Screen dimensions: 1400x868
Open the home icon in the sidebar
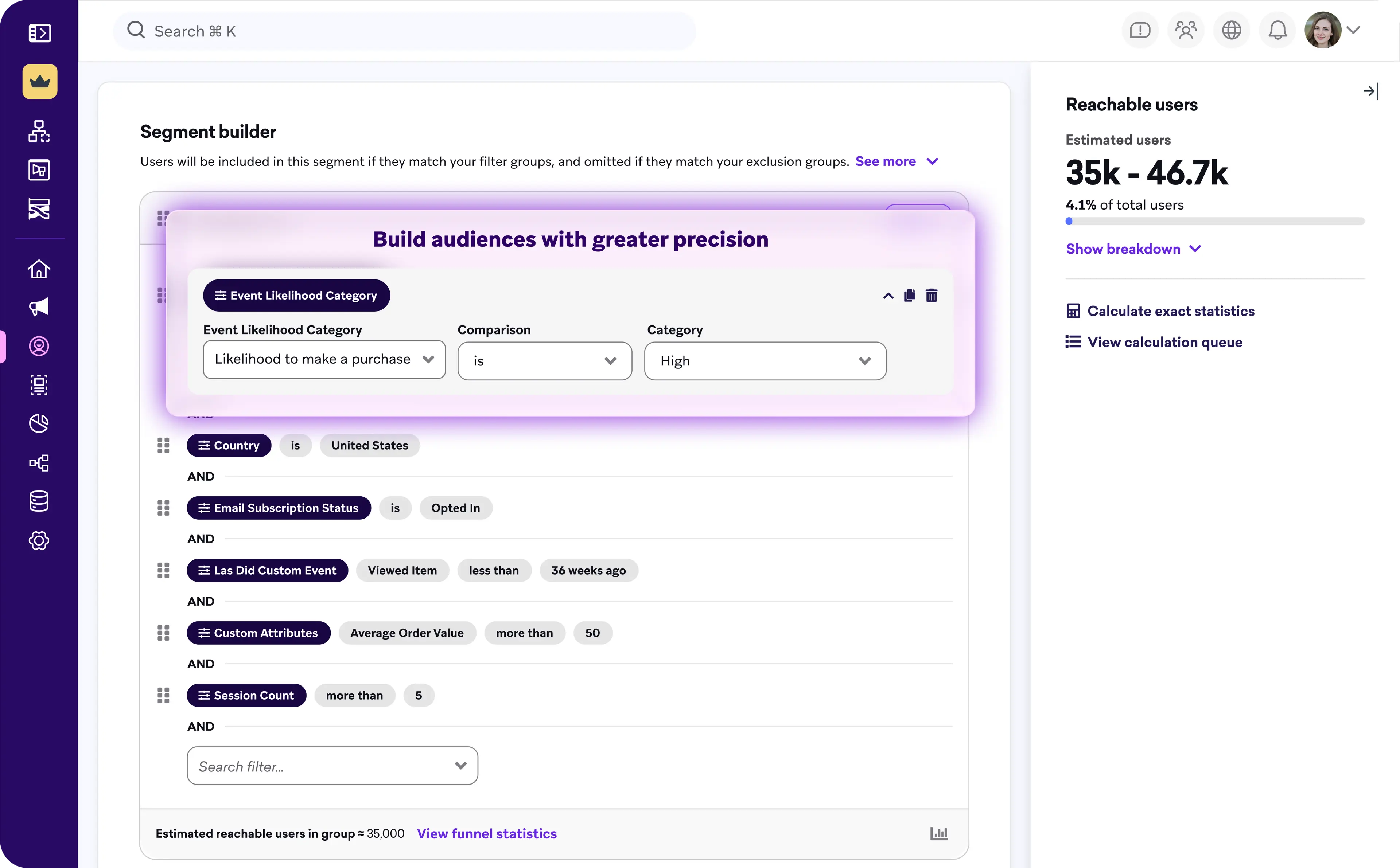coord(39,269)
